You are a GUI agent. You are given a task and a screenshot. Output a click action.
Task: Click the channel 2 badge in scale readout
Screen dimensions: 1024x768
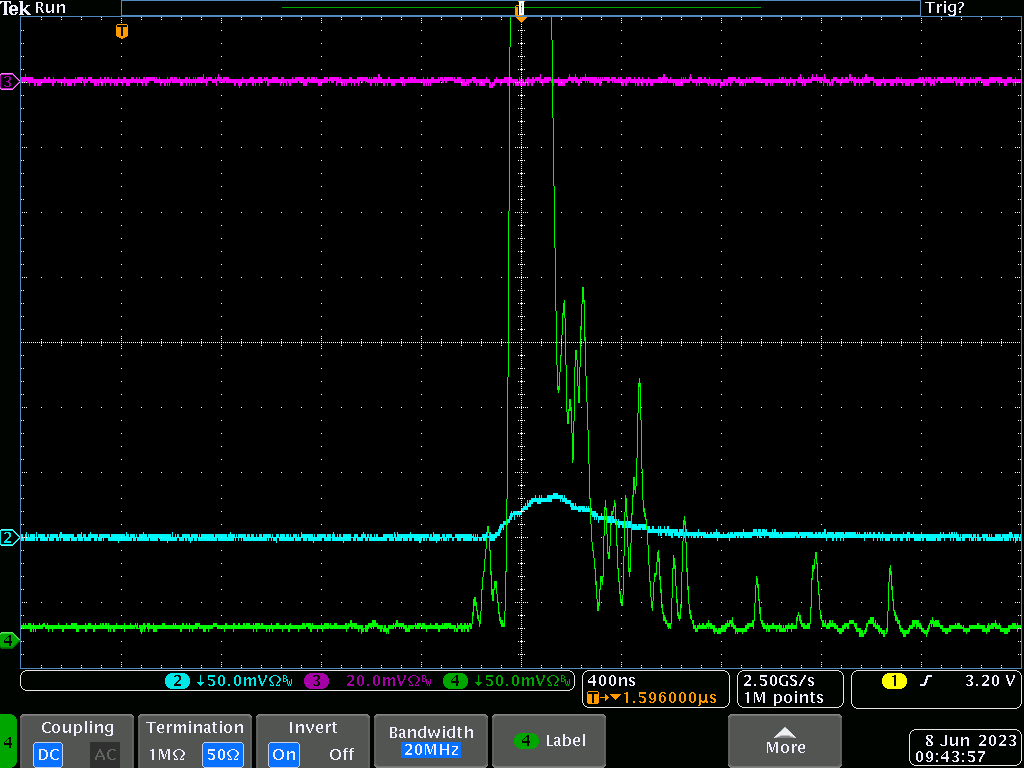178,681
